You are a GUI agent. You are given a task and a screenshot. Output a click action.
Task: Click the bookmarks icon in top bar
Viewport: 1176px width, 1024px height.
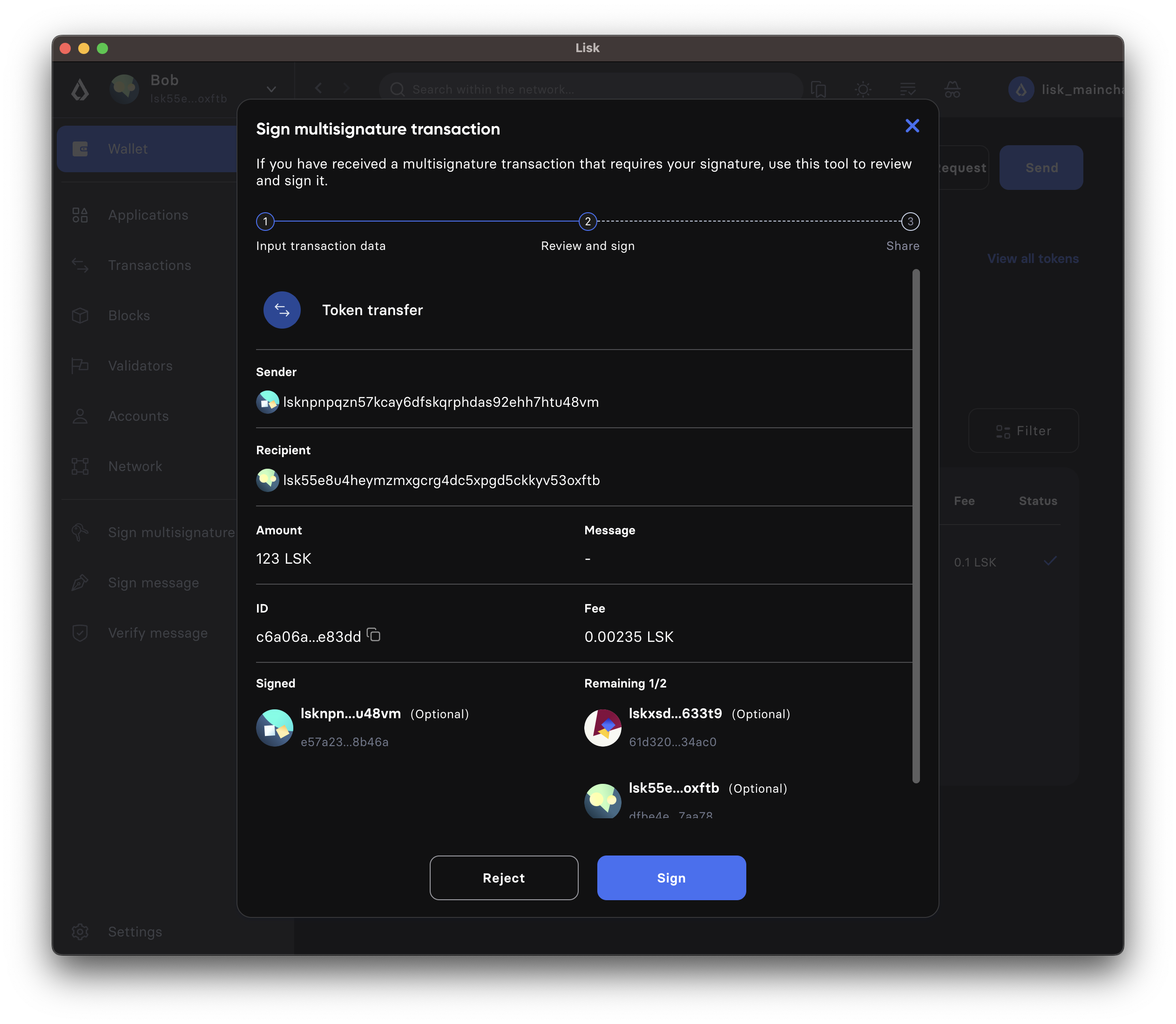(x=818, y=89)
